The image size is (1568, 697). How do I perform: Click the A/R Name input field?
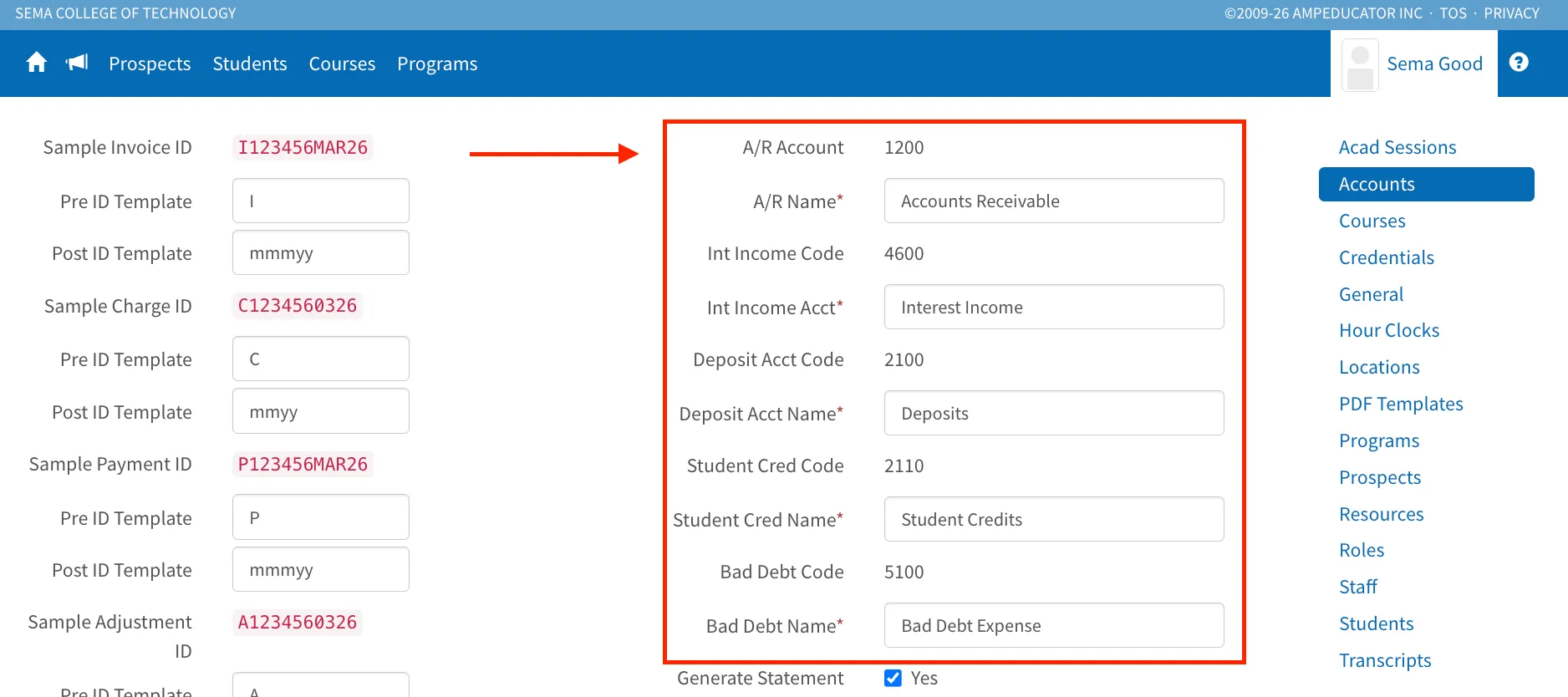(1054, 201)
